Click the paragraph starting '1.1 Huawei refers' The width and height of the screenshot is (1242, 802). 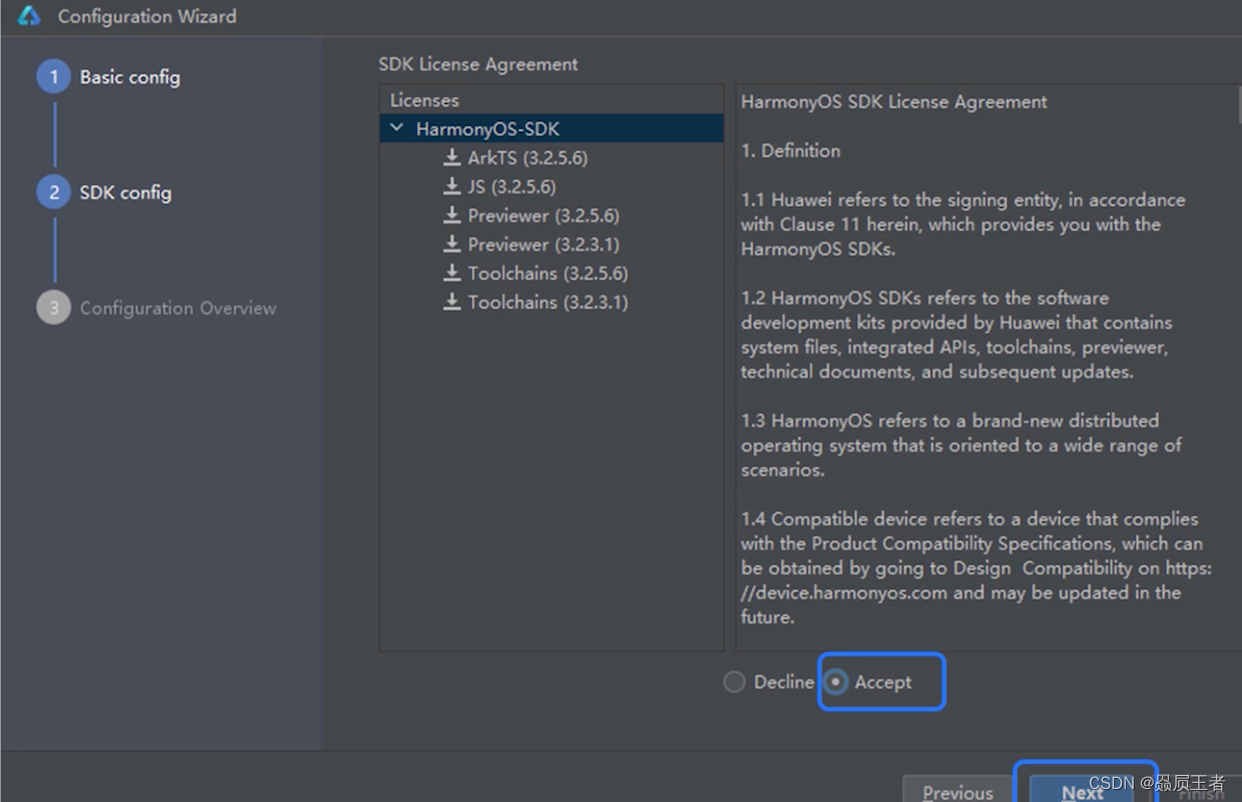[x=963, y=224]
